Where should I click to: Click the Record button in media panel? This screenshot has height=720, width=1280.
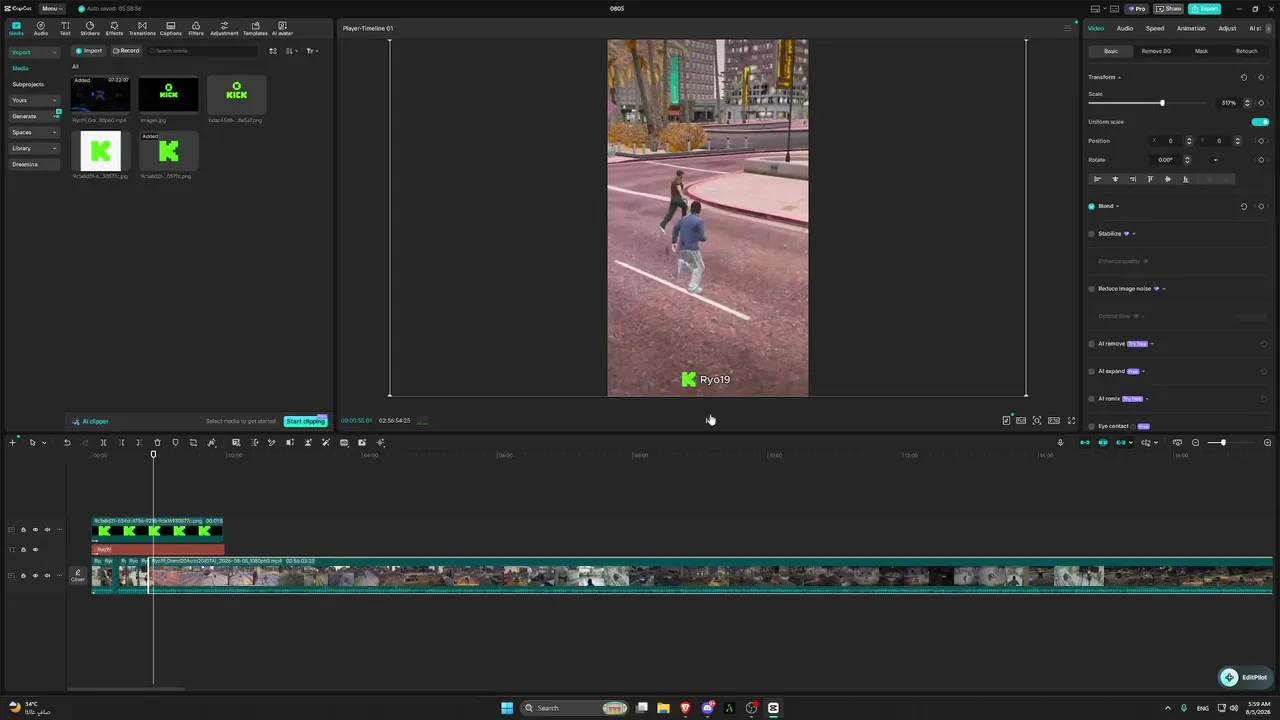point(126,51)
